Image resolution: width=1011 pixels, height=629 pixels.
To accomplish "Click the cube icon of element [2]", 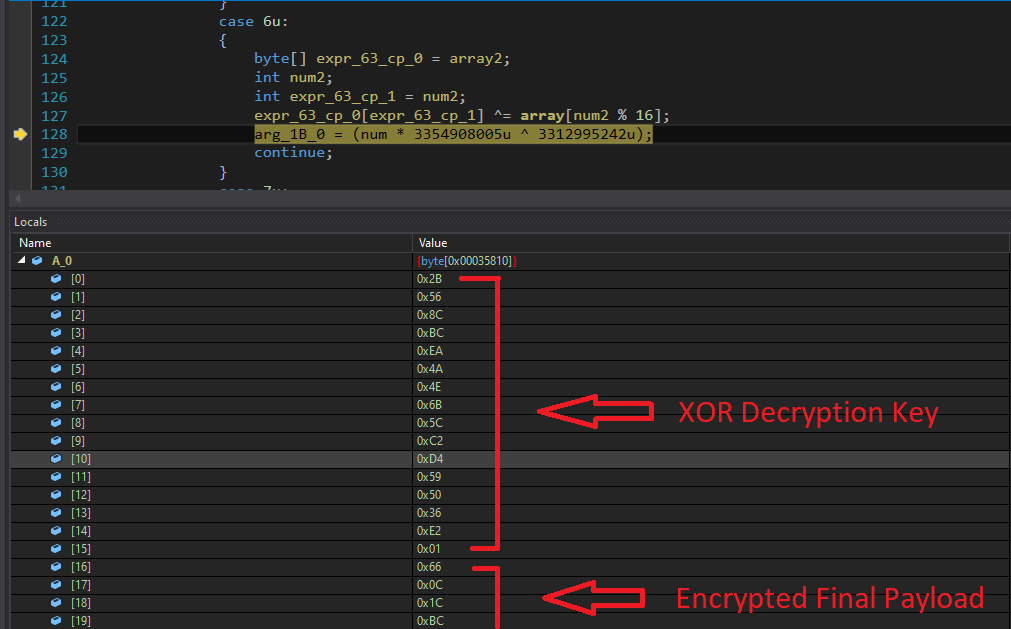I will coord(56,314).
